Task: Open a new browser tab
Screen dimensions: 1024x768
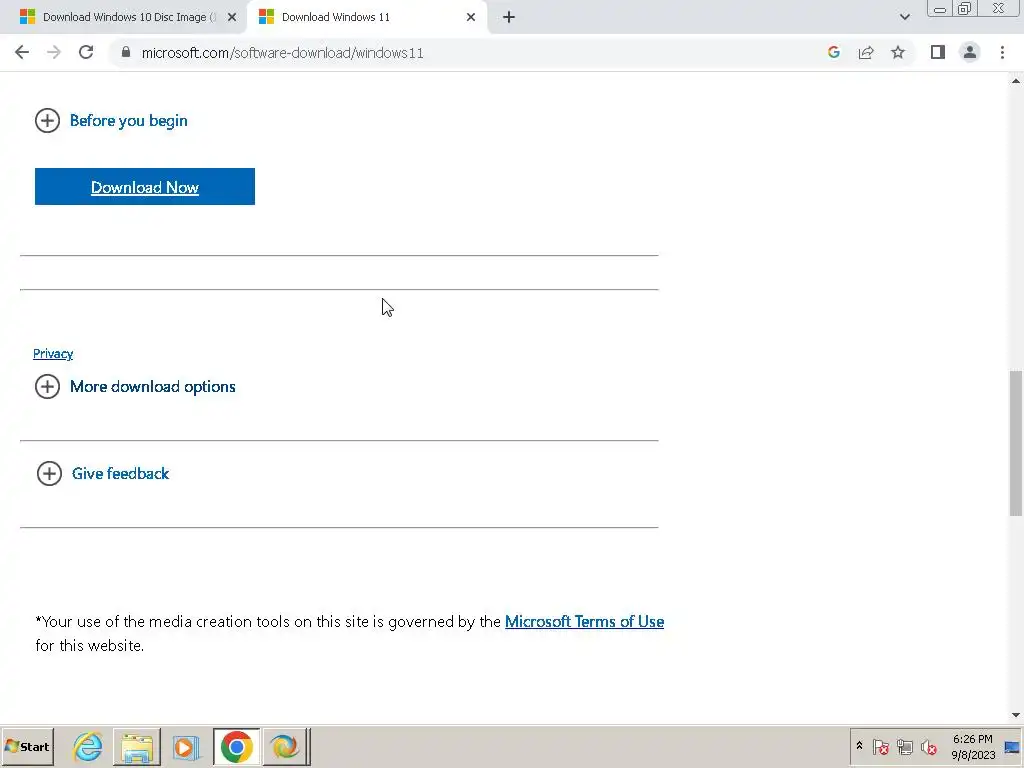Action: [x=509, y=17]
